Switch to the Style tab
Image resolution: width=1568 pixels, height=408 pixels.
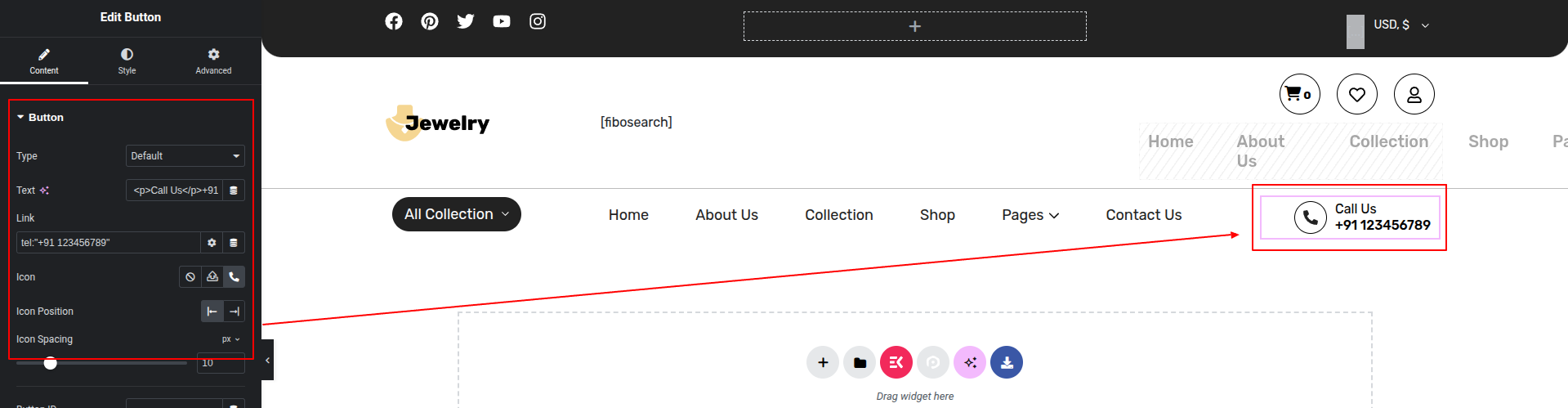coord(127,61)
